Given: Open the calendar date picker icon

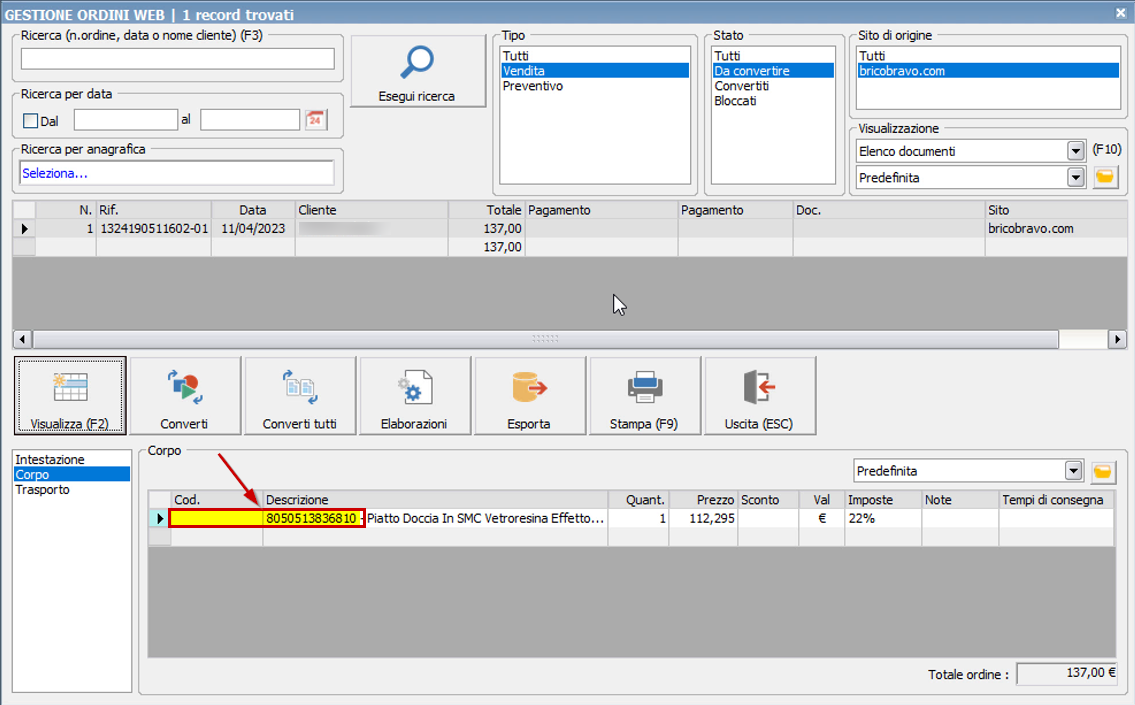Looking at the screenshot, I should [x=316, y=119].
